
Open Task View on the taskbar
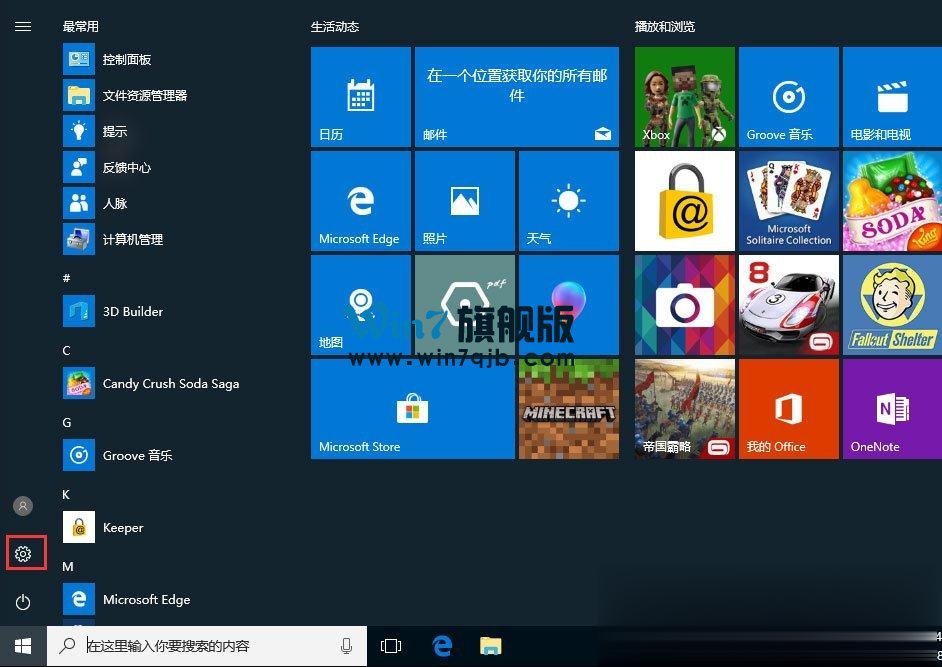(391, 646)
